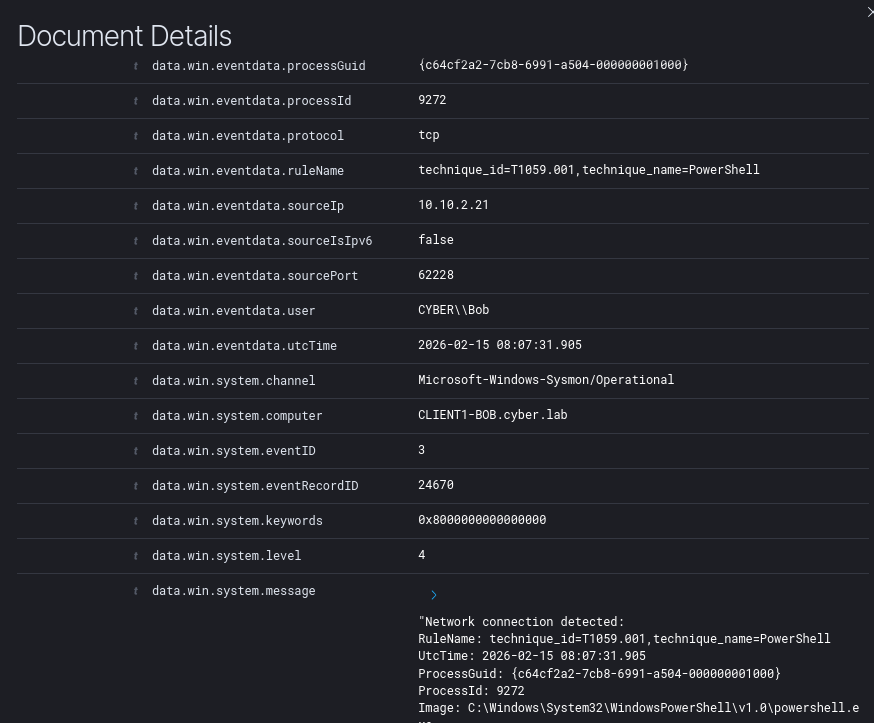The height and width of the screenshot is (723, 874).
Task: Click the source IP value 10.10.2.21
Action: [453, 205]
